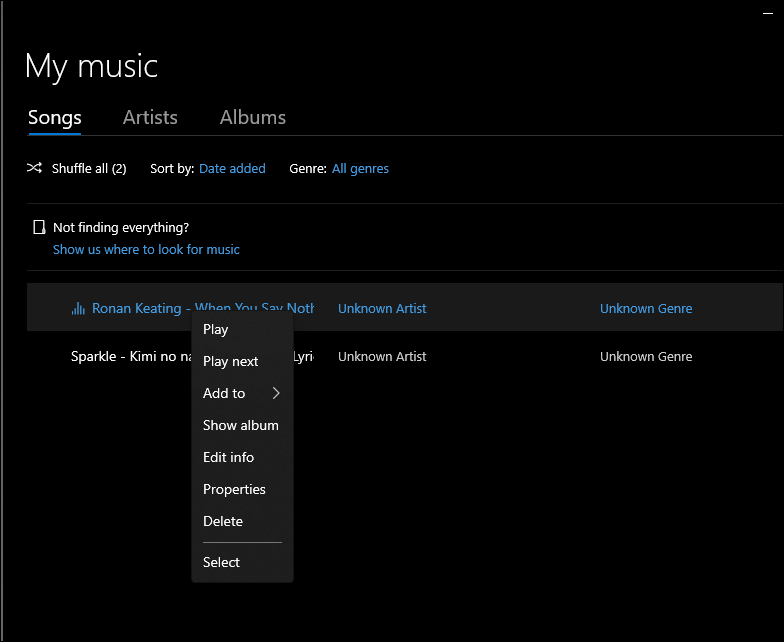Open the Date added sort dropdown
The image size is (784, 642).
(x=232, y=169)
